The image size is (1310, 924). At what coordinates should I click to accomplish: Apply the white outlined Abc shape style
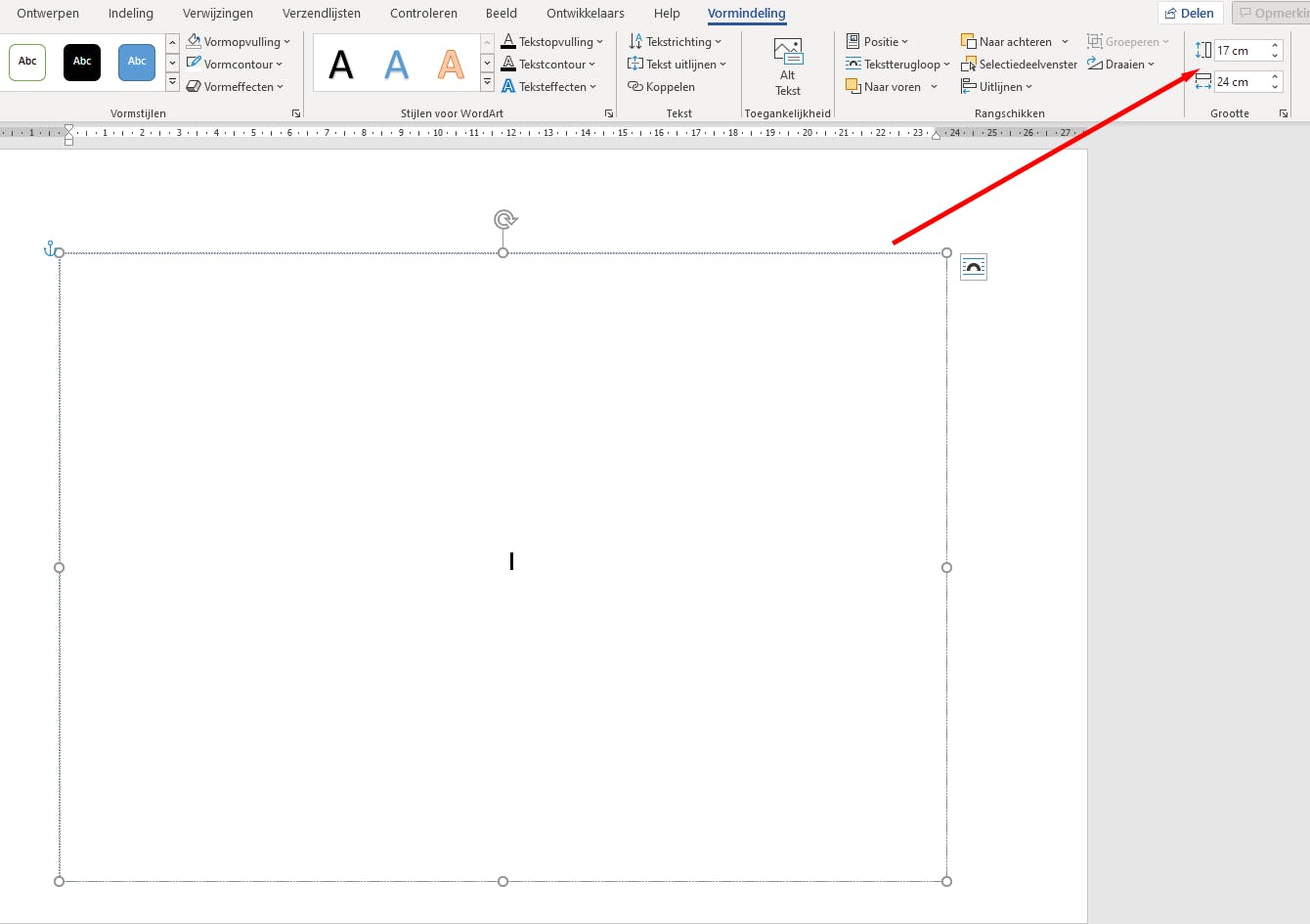point(27,62)
